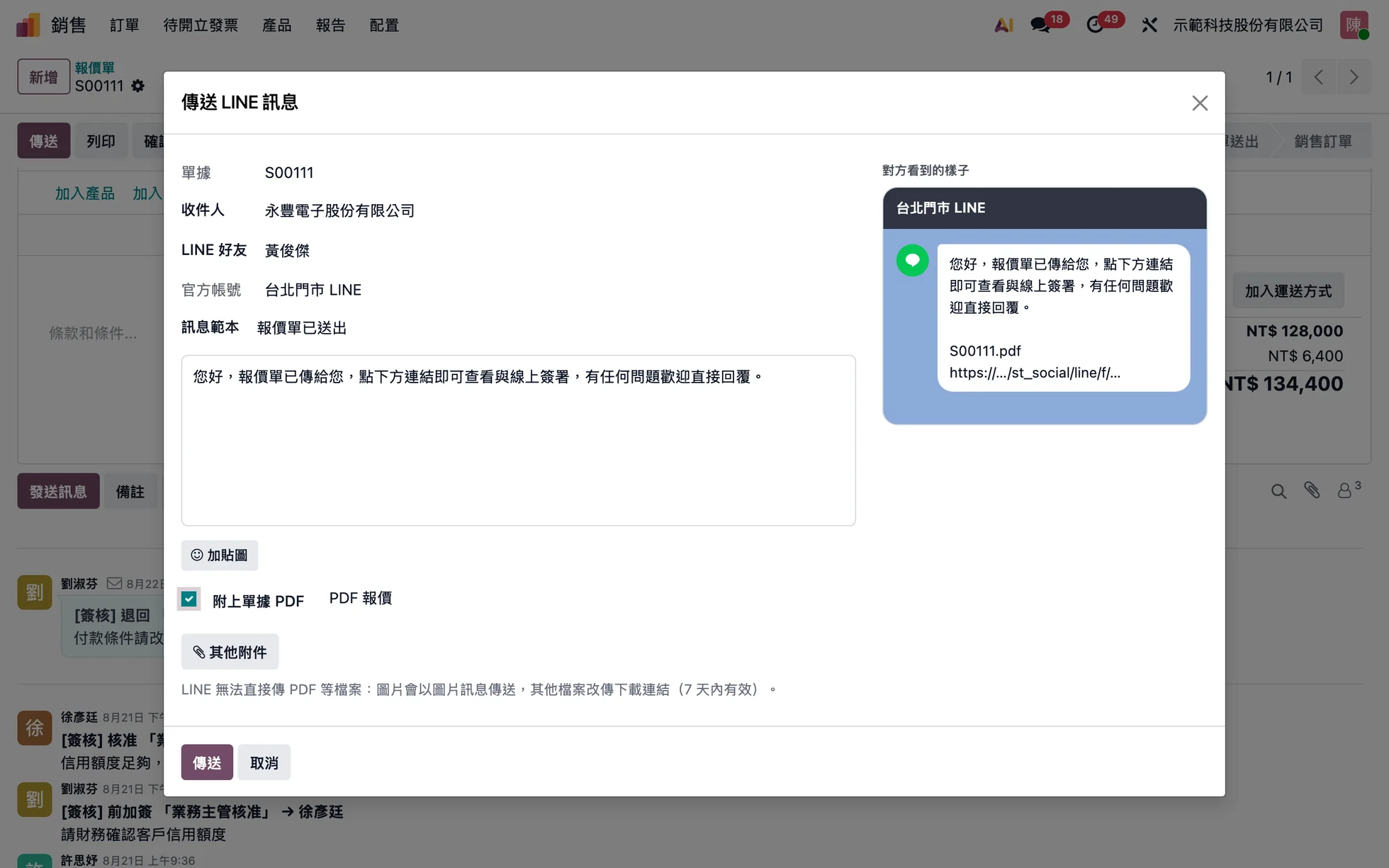
Task: Click the green LINE bubble icon in preview
Action: click(912, 260)
